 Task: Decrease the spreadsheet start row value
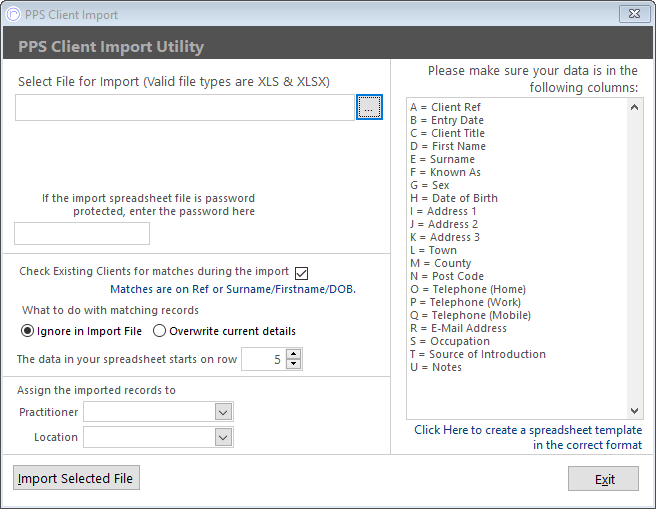click(x=294, y=363)
